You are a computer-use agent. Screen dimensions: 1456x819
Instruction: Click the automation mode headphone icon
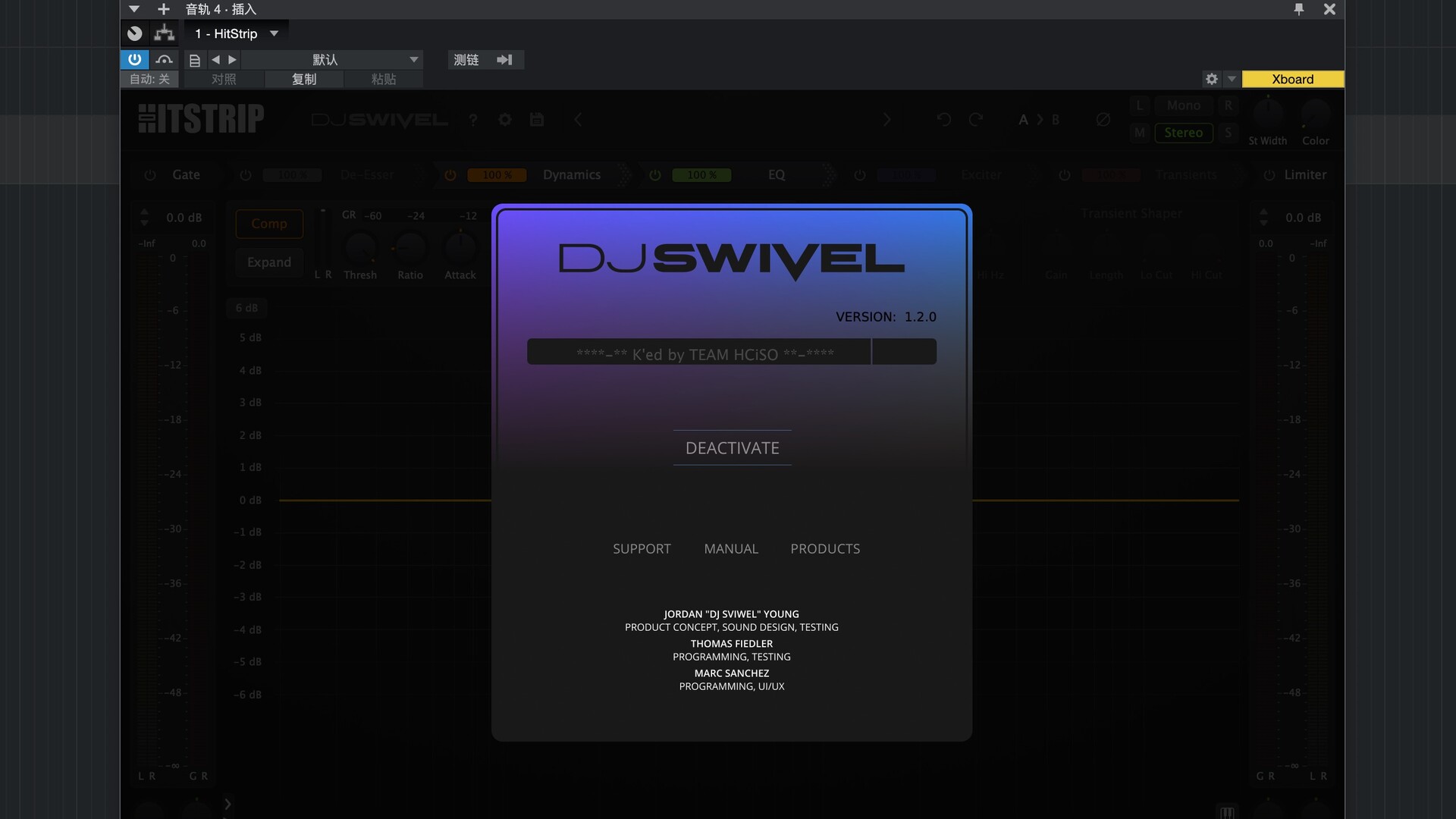[164, 59]
